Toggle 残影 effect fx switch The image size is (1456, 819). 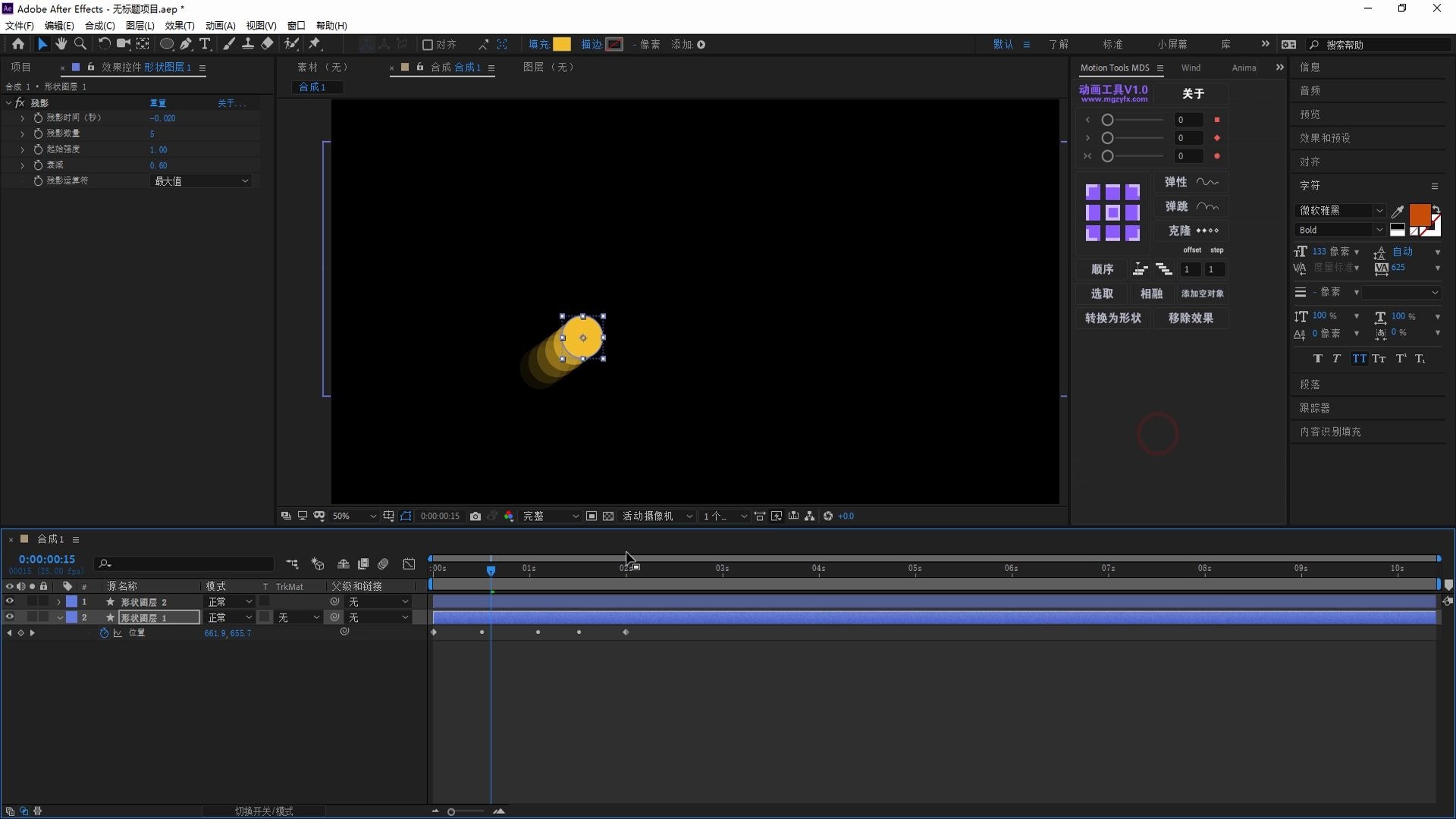[x=20, y=103]
